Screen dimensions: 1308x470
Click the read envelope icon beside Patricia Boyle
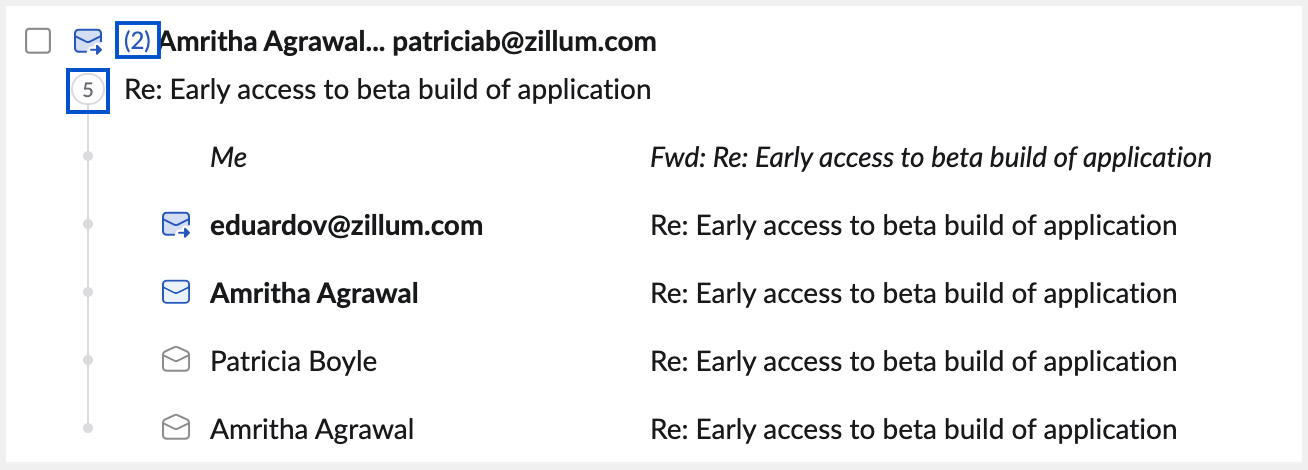pyautogui.click(x=176, y=361)
